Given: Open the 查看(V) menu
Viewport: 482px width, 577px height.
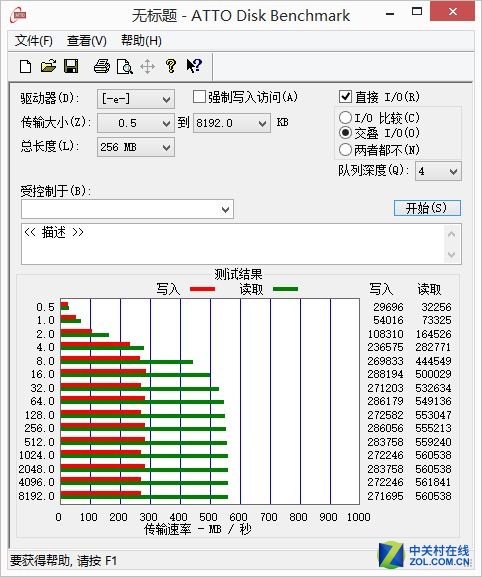Looking at the screenshot, I should pos(87,40).
